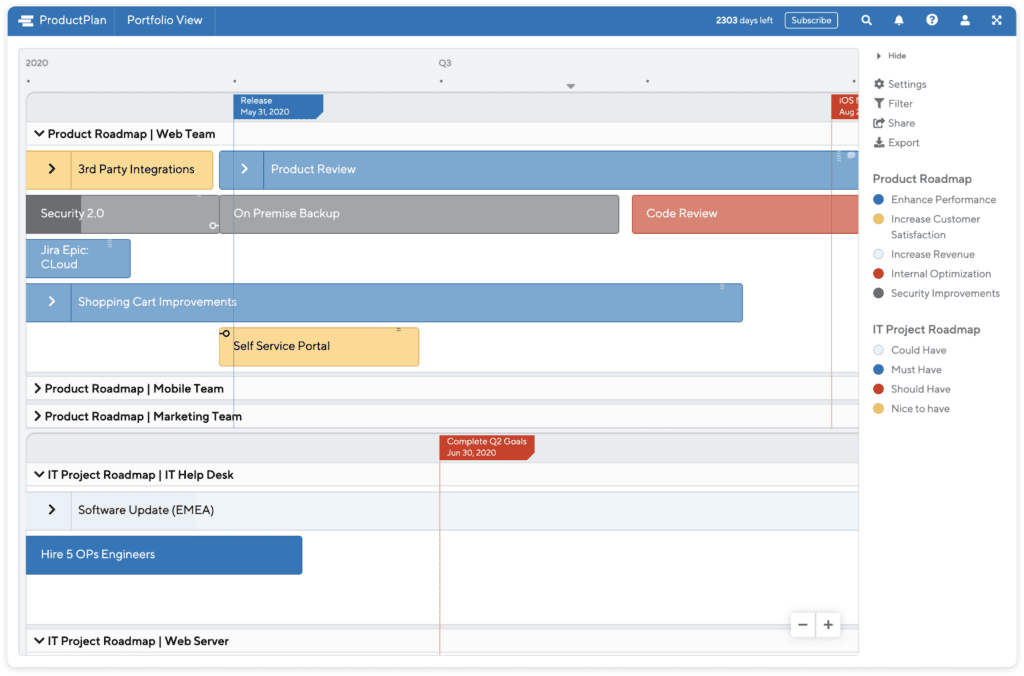The image size is (1024, 676).
Task: Open the search tool in the top bar
Action: pyautogui.click(x=866, y=19)
